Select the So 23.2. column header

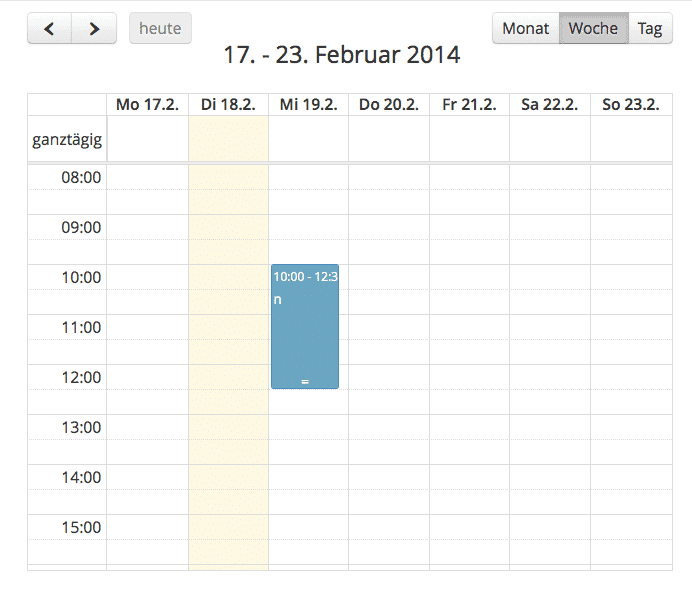(x=631, y=105)
